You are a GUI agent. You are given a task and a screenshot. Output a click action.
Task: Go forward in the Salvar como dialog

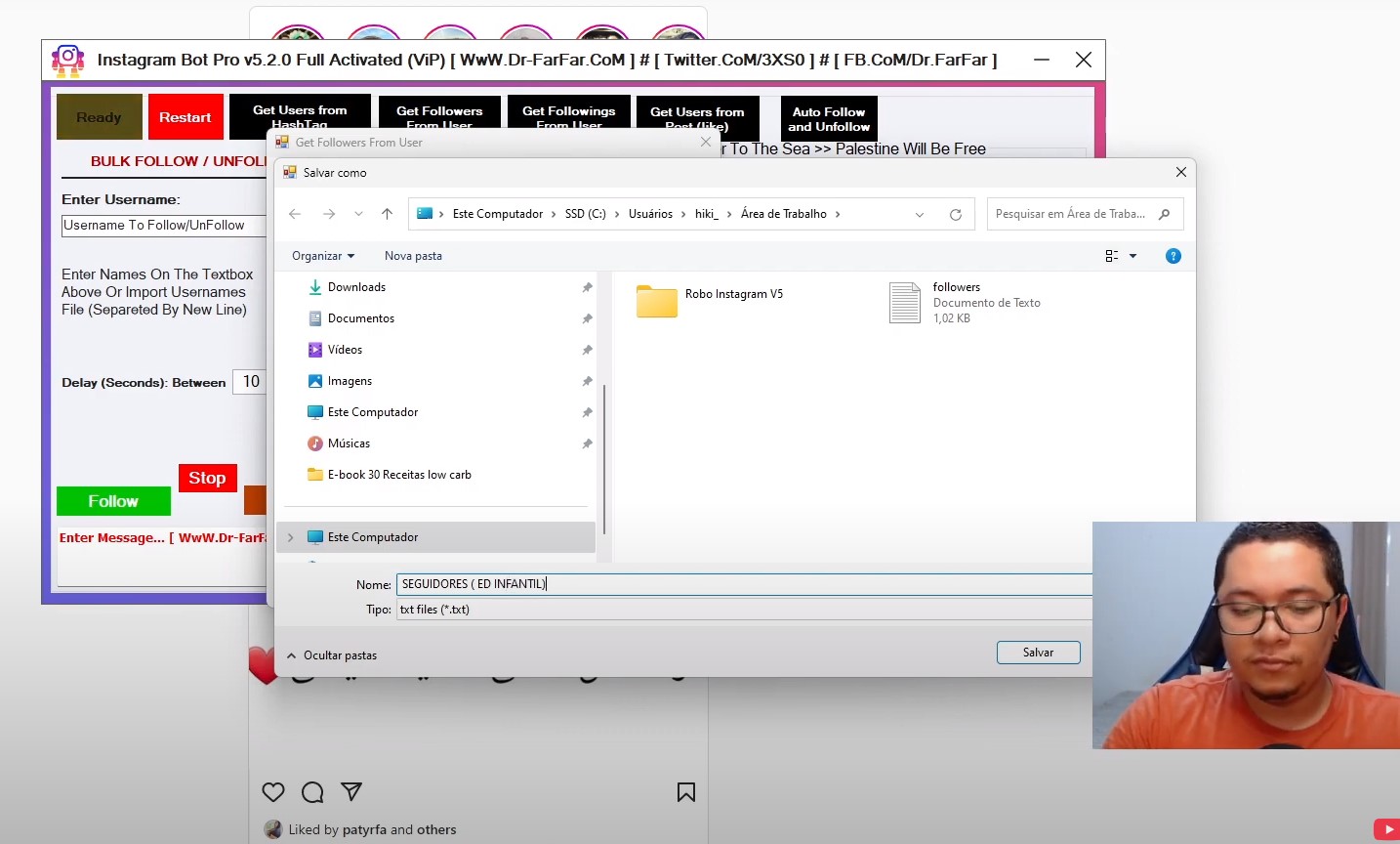click(329, 214)
